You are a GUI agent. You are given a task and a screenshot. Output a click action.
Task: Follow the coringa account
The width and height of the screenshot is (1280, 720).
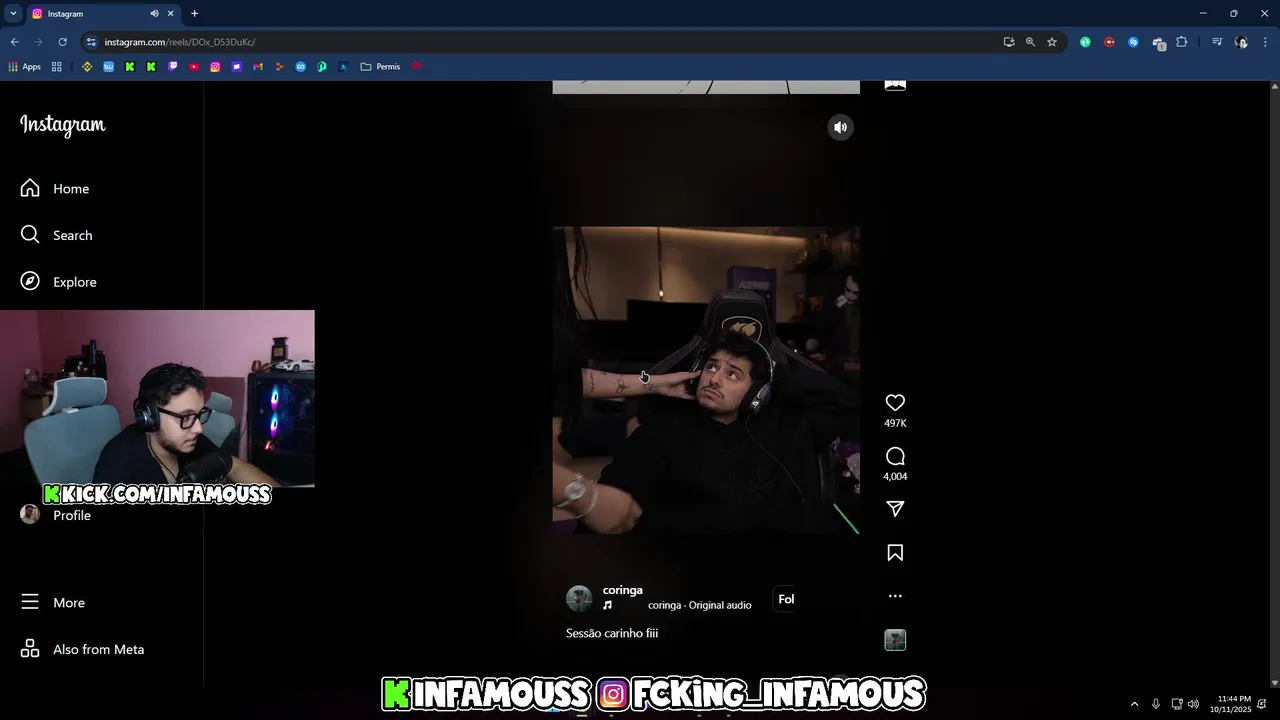pyautogui.click(x=786, y=599)
